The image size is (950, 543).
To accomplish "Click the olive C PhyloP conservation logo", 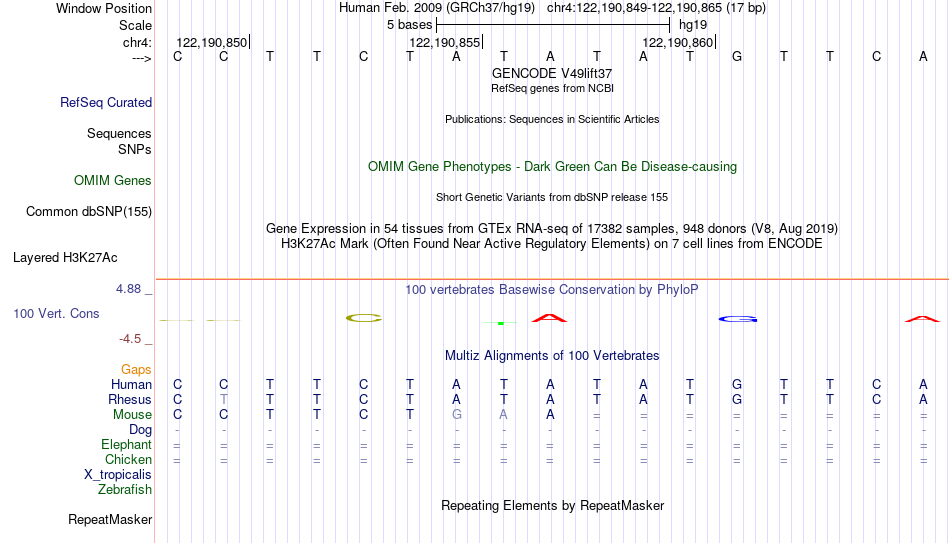I will pyautogui.click(x=364, y=318).
